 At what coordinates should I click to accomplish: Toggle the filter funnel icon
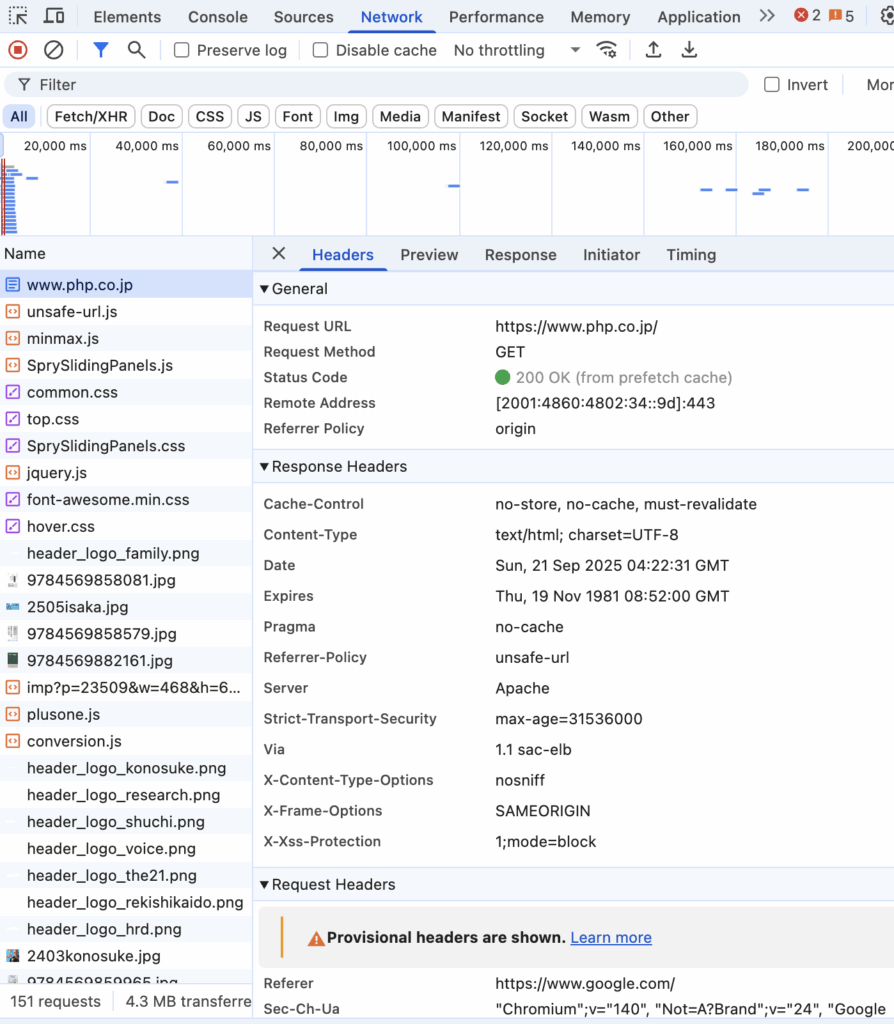100,50
